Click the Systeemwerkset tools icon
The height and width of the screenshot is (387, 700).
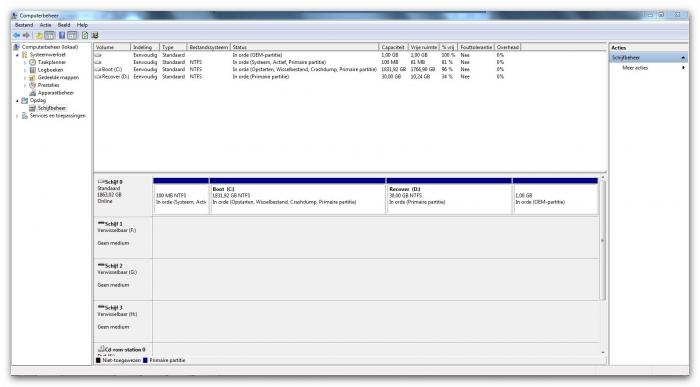tap(25, 54)
